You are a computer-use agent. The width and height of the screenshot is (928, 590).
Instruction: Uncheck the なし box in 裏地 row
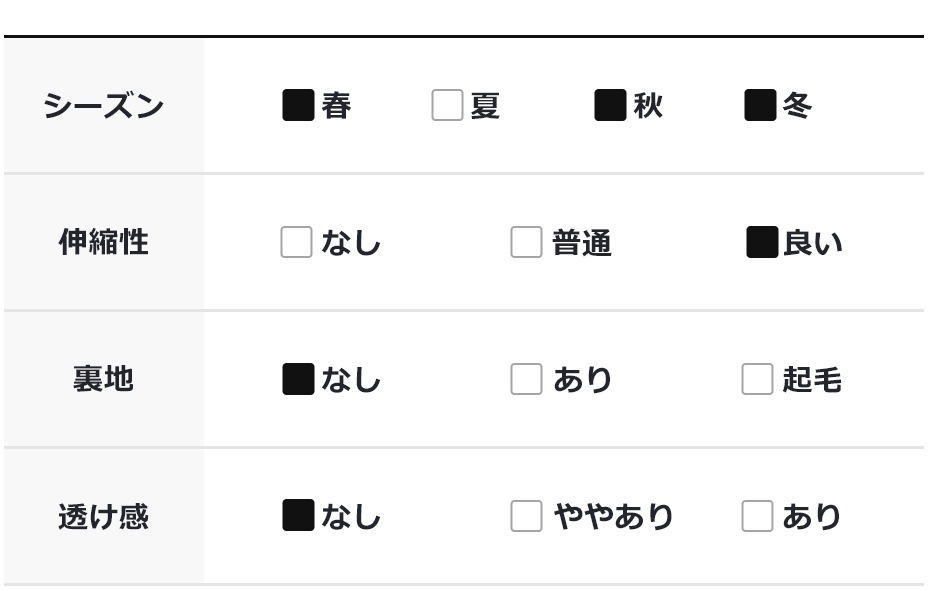tap(298, 380)
